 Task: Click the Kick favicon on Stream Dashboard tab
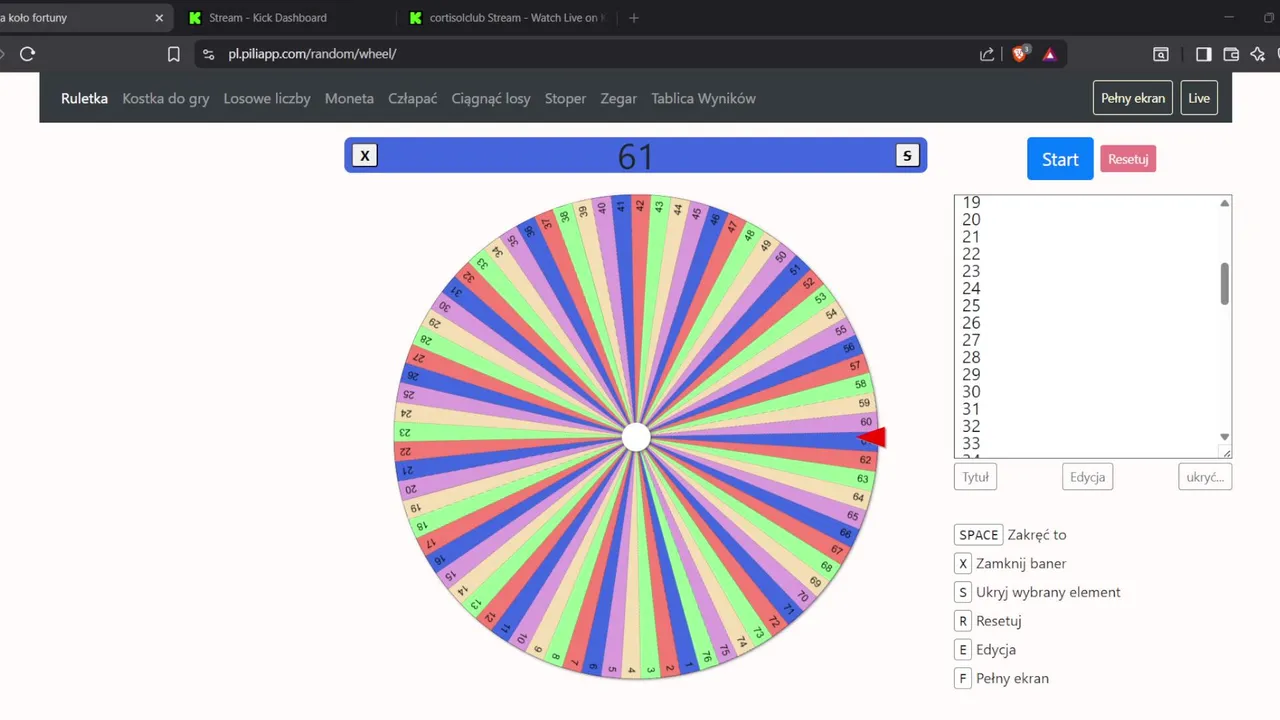[x=195, y=18]
